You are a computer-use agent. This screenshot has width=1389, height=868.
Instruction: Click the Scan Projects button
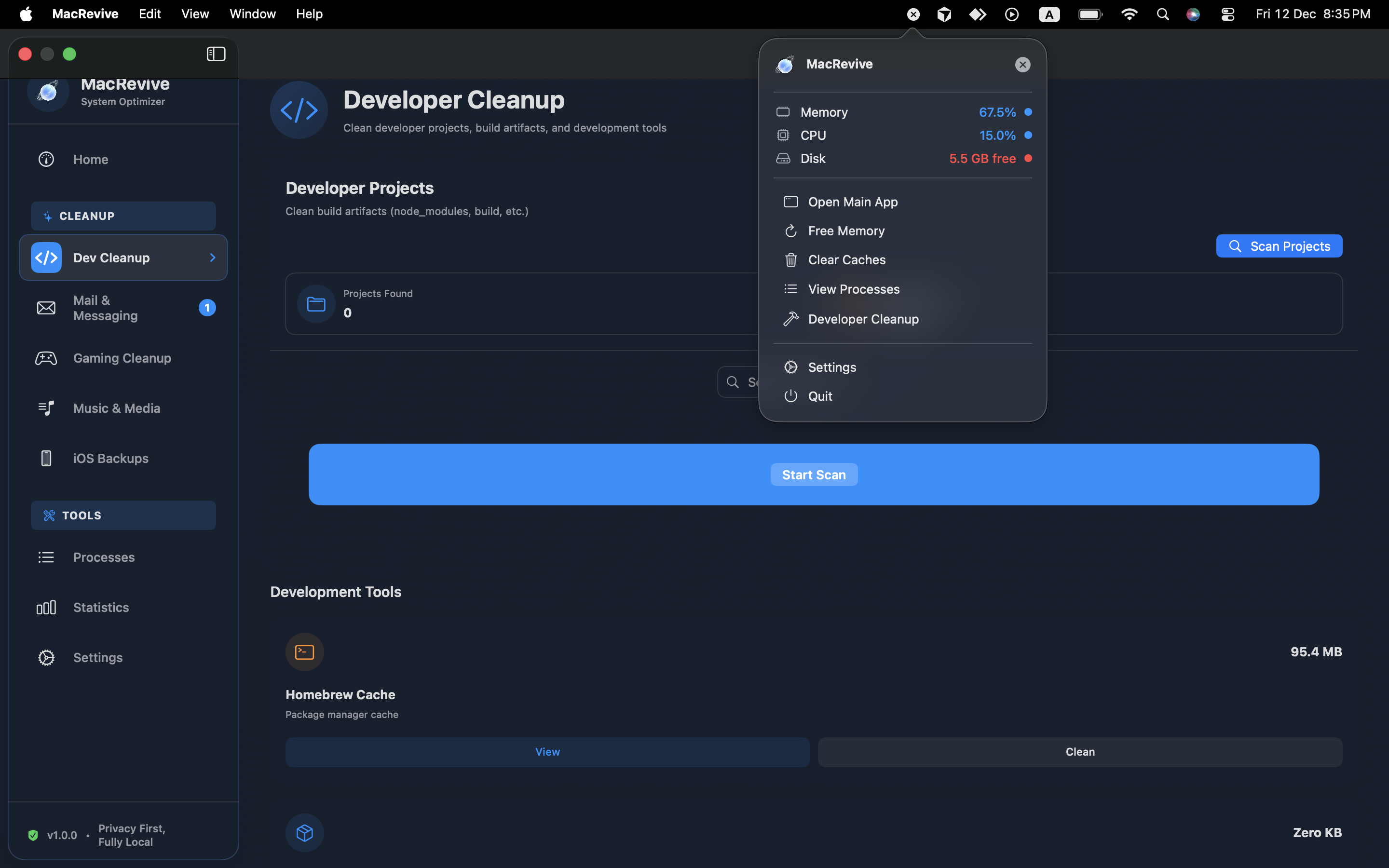[x=1279, y=246]
